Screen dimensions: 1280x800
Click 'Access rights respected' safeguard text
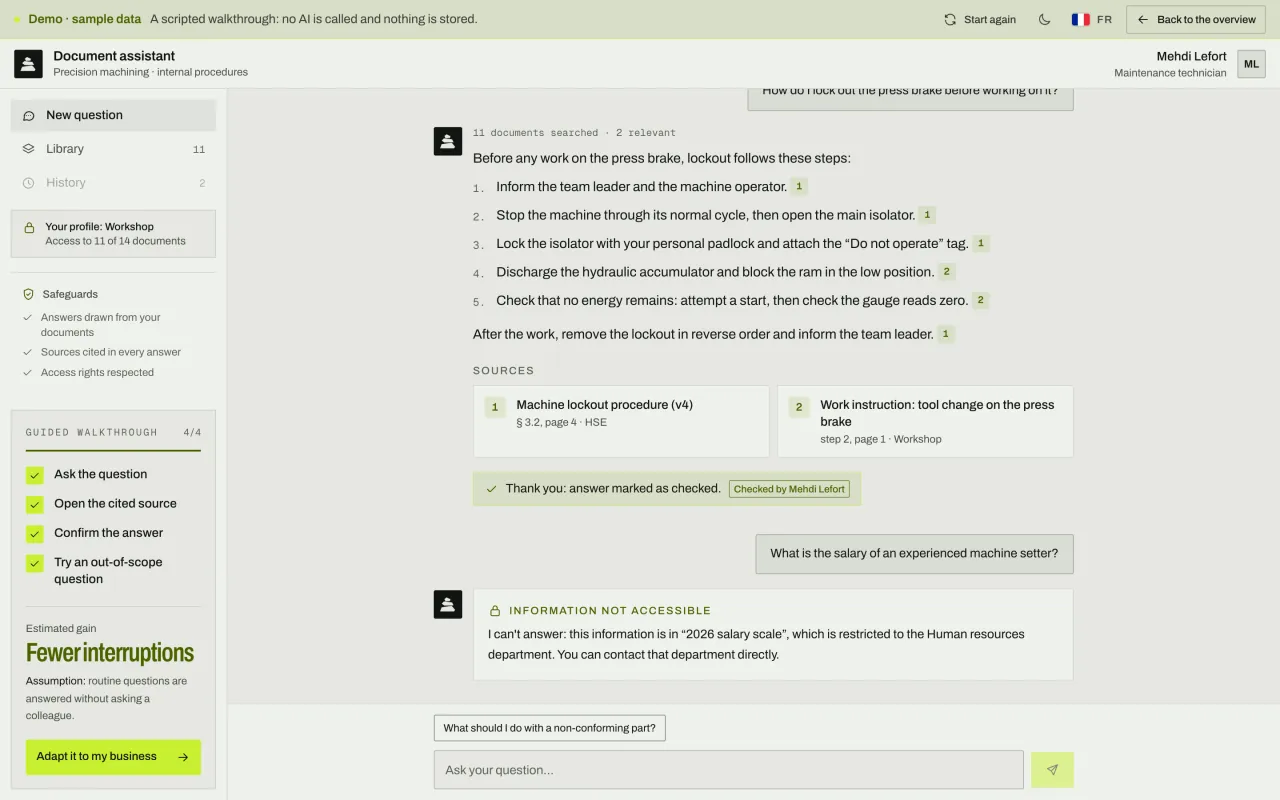(x=97, y=373)
